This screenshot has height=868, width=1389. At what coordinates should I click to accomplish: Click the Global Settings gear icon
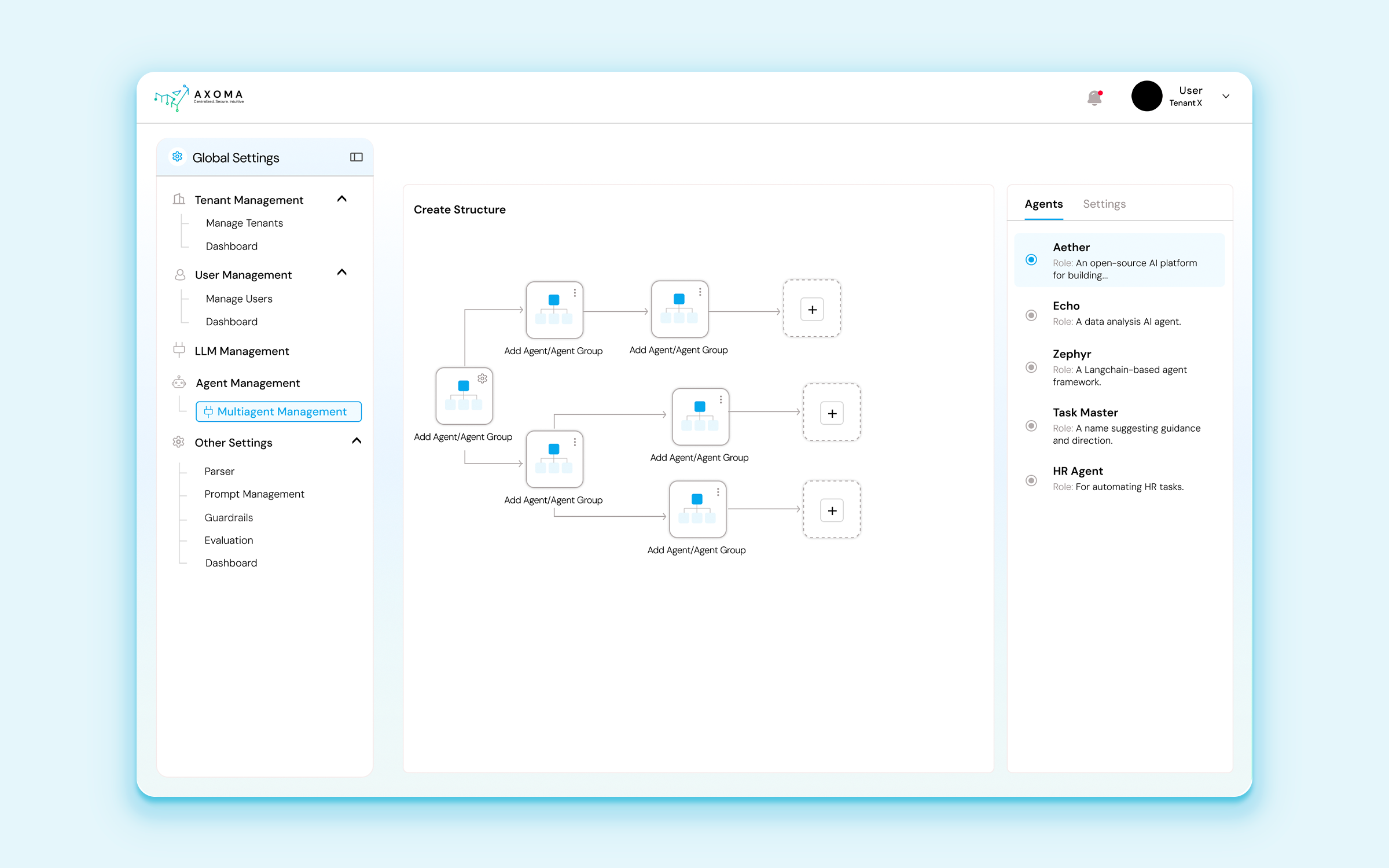(x=178, y=157)
